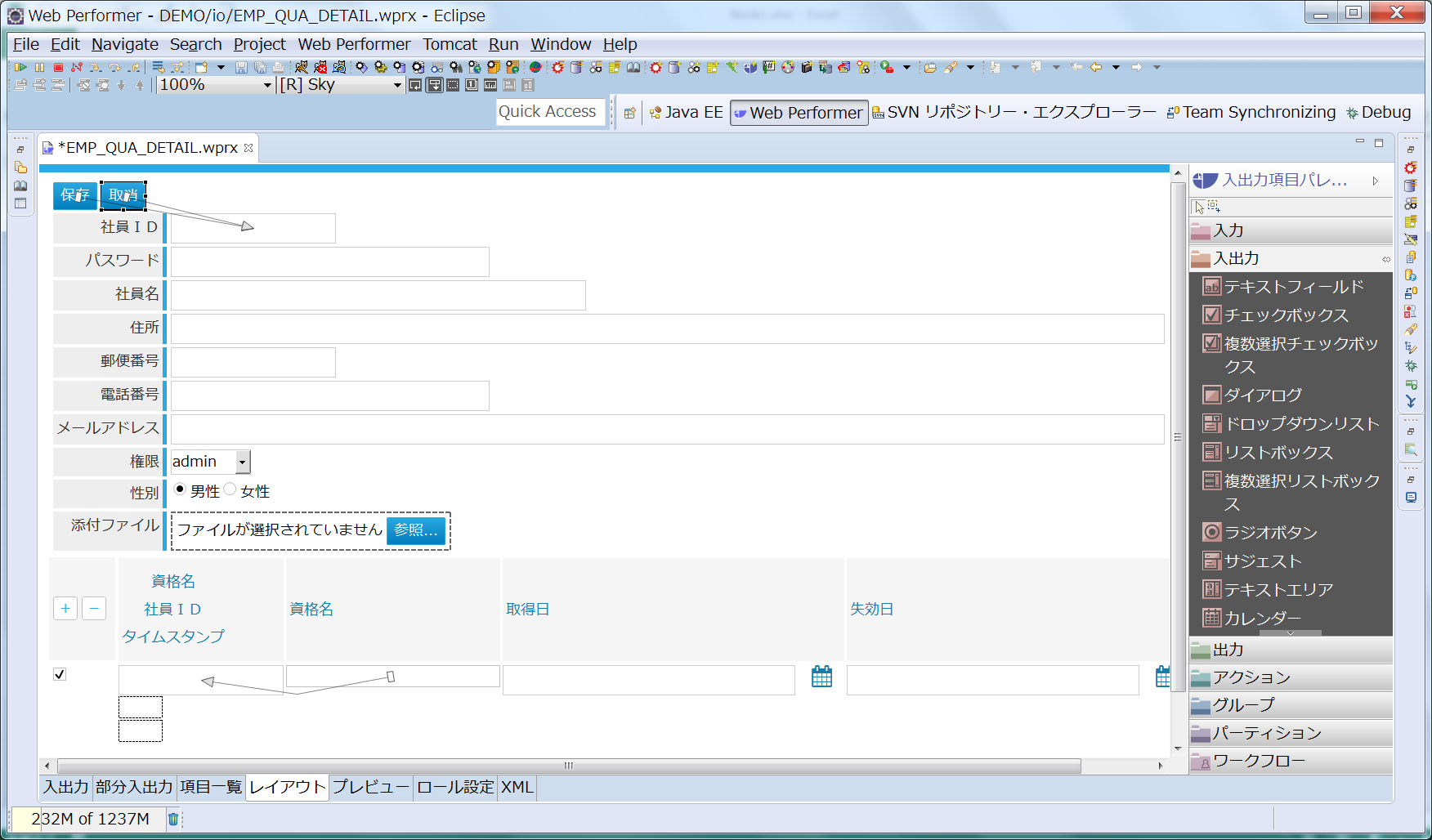The height and width of the screenshot is (840, 1432).
Task: Click the 社員名 input field
Action: (378, 296)
